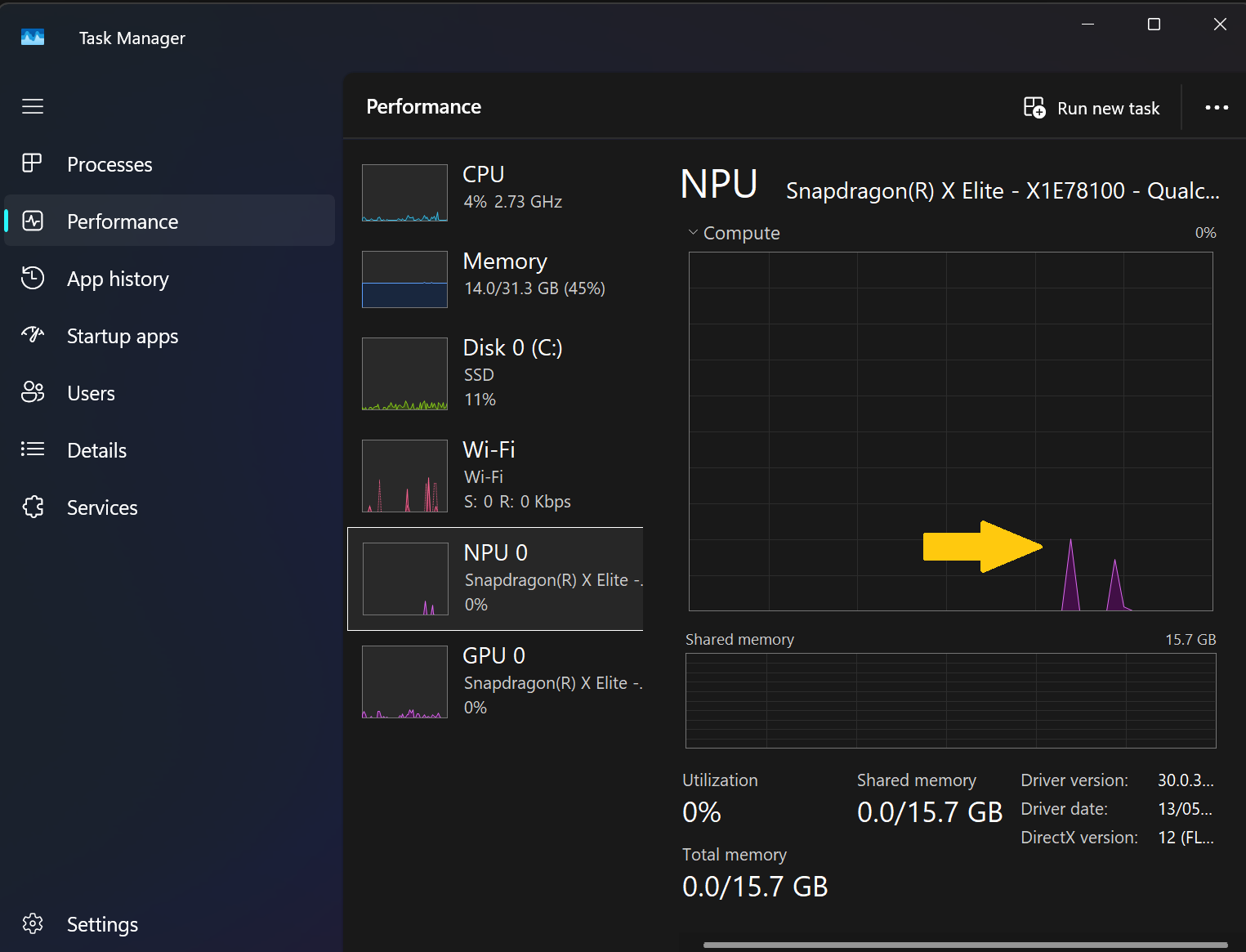Open the ellipsis options menu
The image size is (1246, 952).
1217,107
